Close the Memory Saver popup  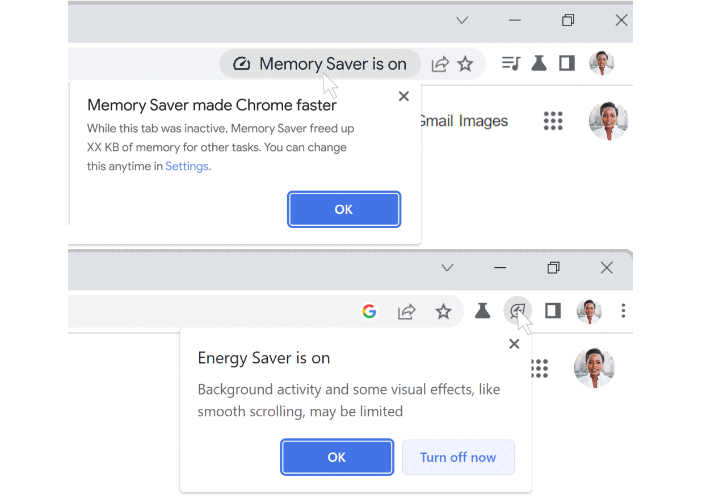(x=403, y=96)
